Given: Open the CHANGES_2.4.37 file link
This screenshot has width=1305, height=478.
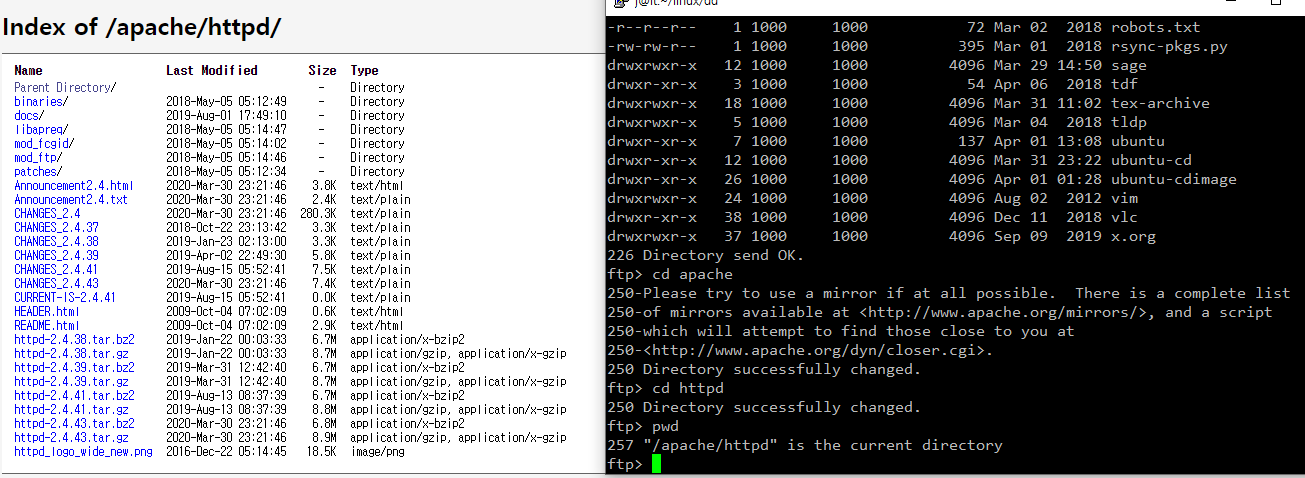Looking at the screenshot, I should pos(56,227).
